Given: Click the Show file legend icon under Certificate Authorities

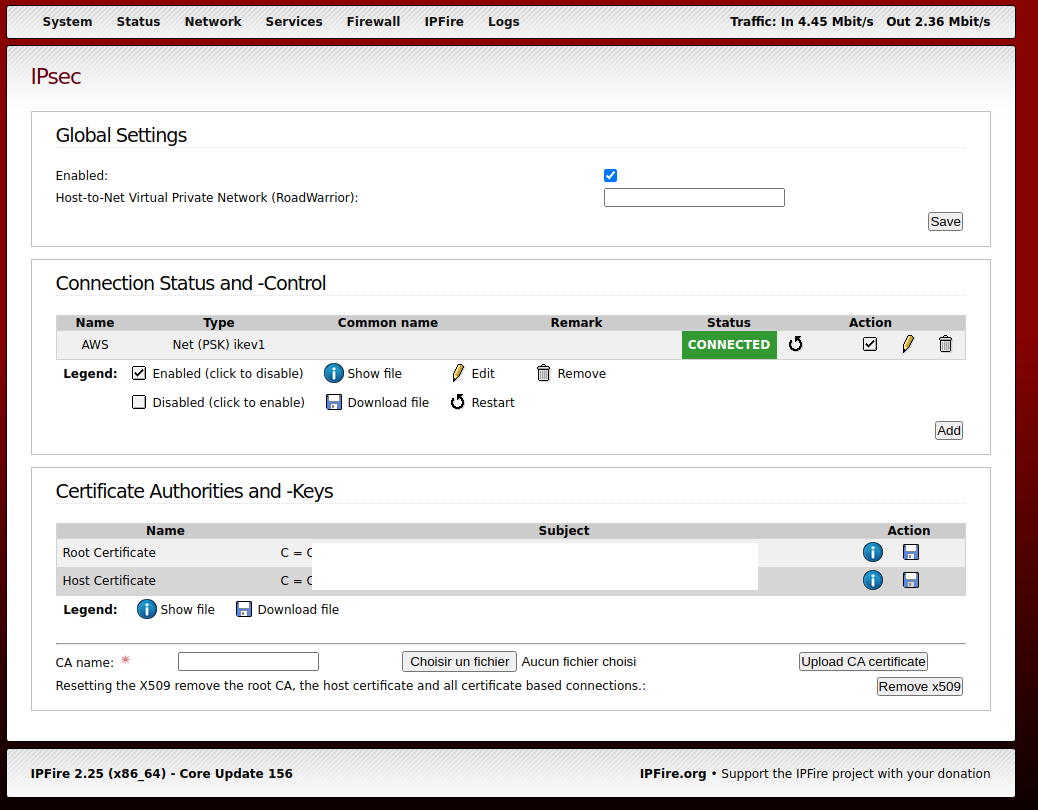Looking at the screenshot, I should [146, 609].
